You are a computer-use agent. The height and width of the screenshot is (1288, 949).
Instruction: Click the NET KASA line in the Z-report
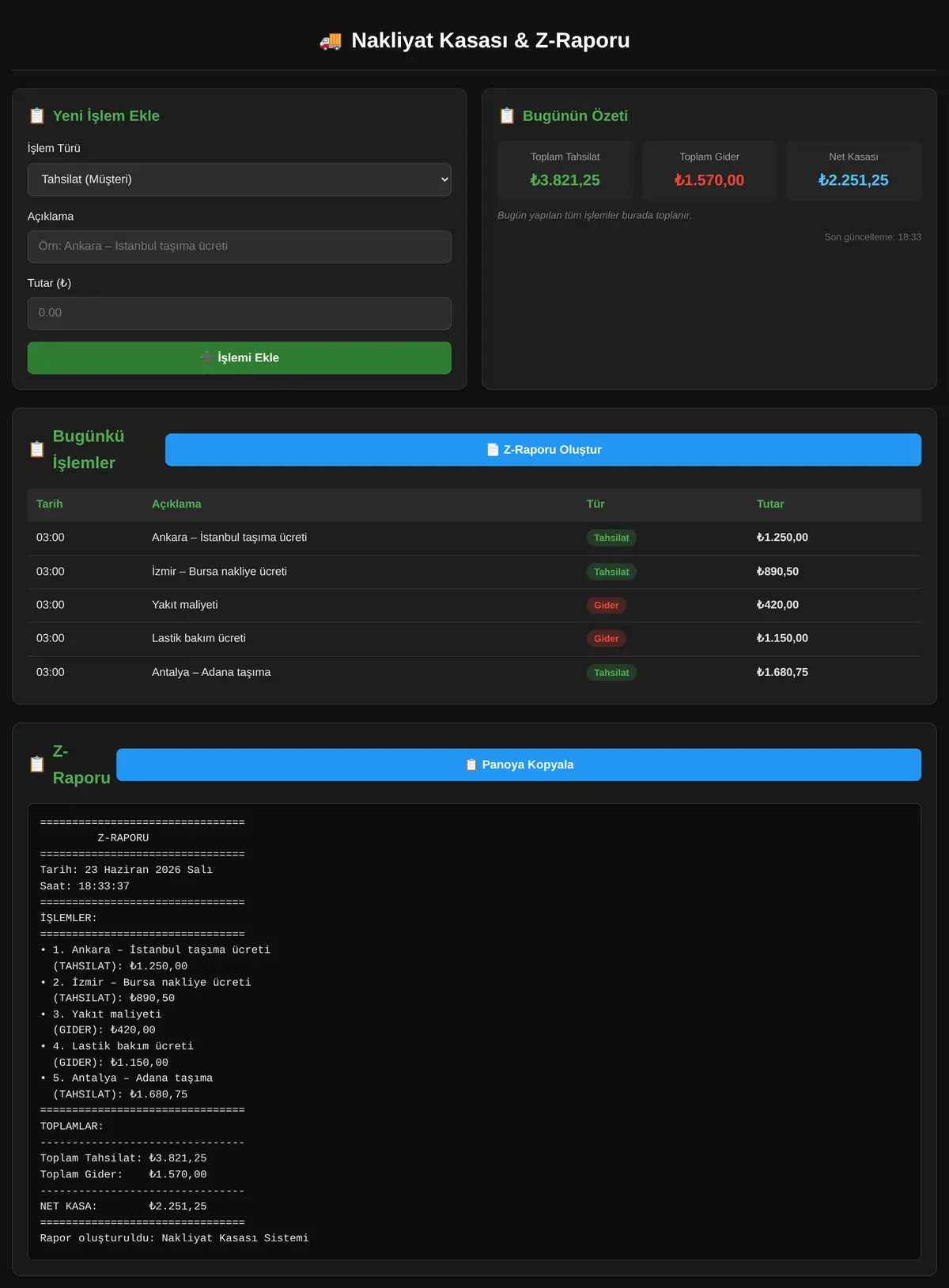coord(123,1207)
